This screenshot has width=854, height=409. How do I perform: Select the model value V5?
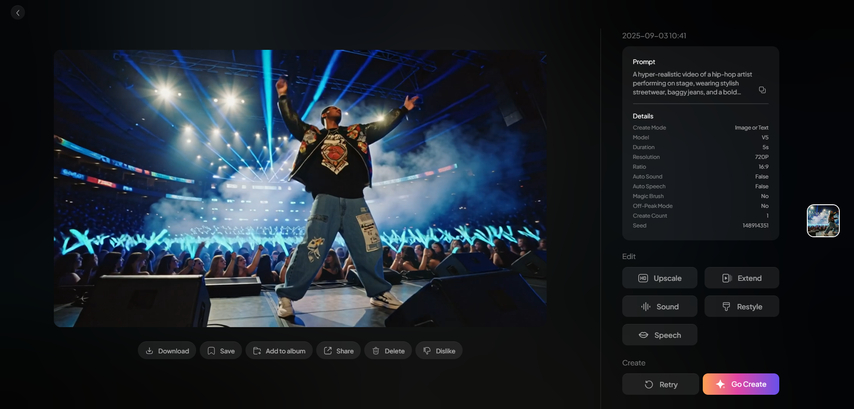click(x=765, y=137)
